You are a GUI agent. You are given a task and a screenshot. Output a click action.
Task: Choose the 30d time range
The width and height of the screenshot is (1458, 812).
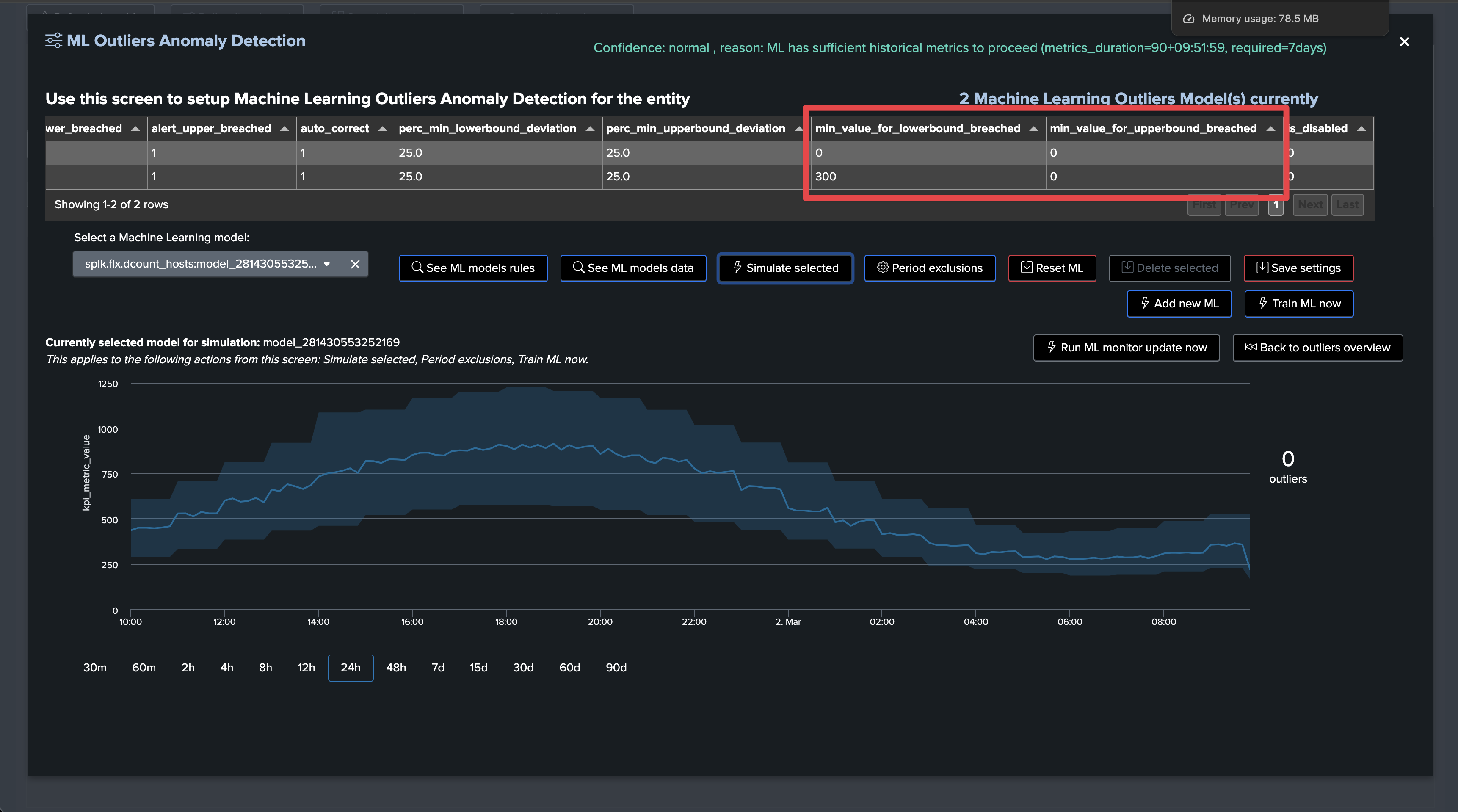click(523, 668)
